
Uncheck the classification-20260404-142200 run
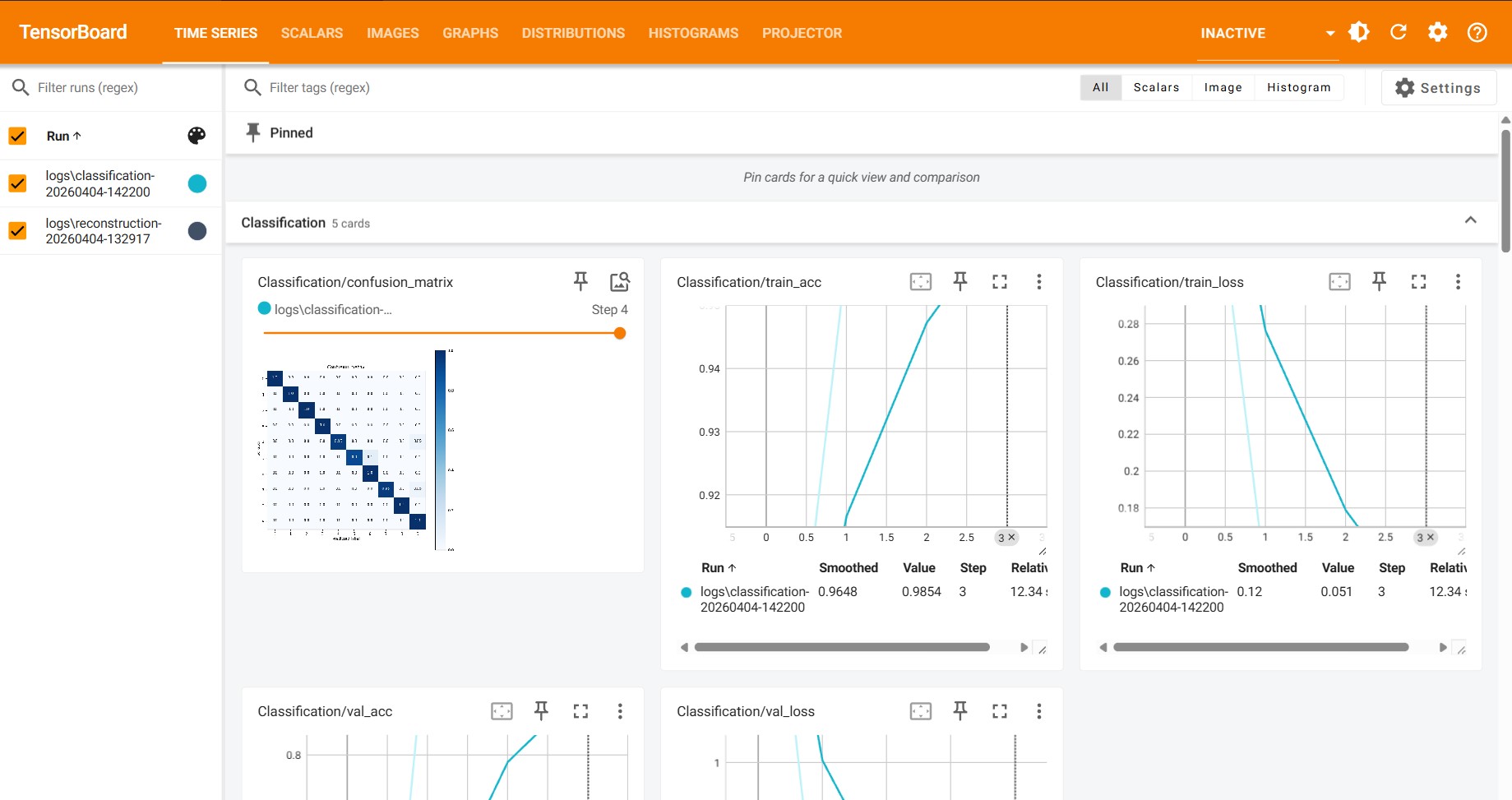click(17, 183)
